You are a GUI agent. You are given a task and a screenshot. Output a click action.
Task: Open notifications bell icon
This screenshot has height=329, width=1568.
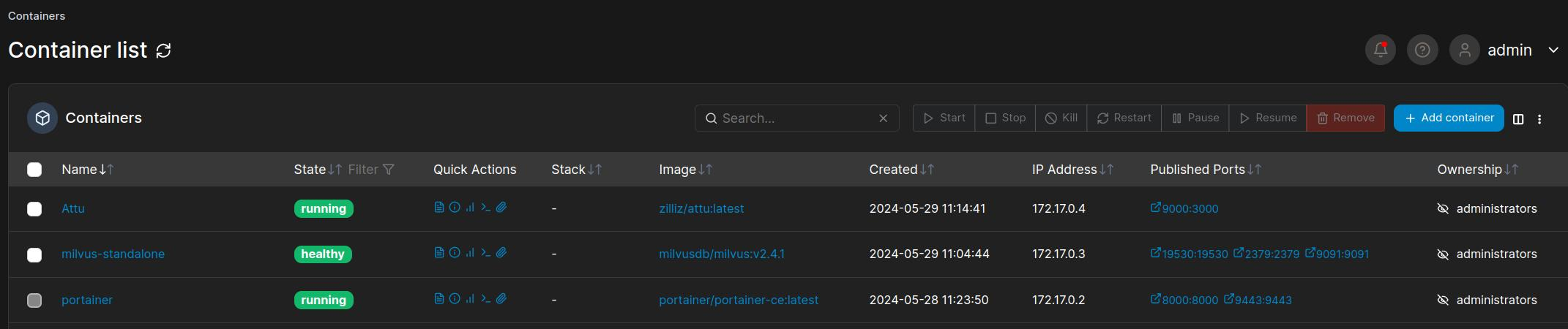(1381, 50)
